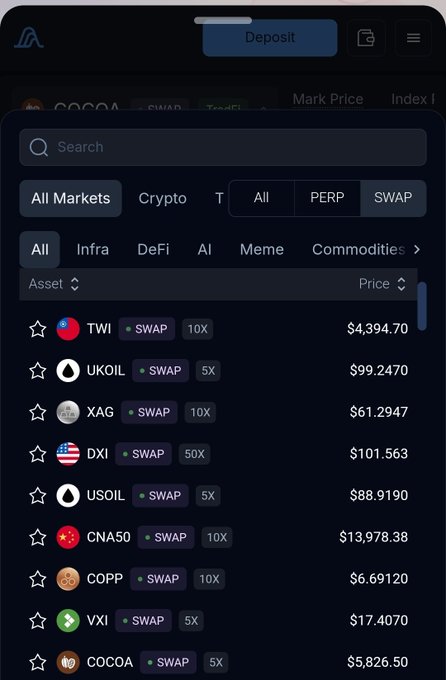Click the UKOIL oil drop icon
446x680 pixels.
[68, 370]
